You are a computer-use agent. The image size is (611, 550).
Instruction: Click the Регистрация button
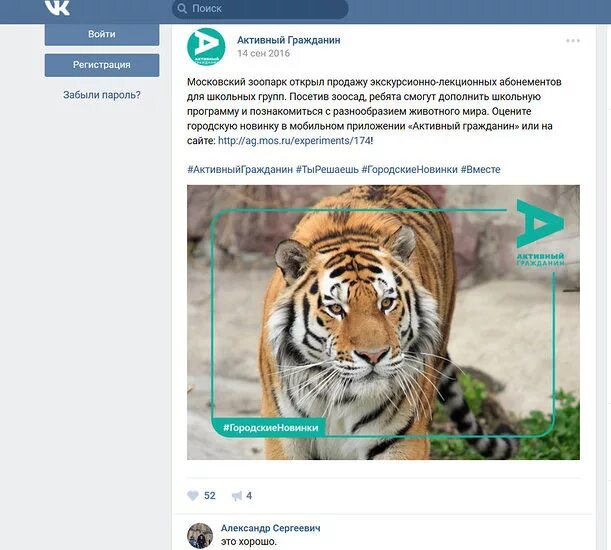(x=102, y=65)
